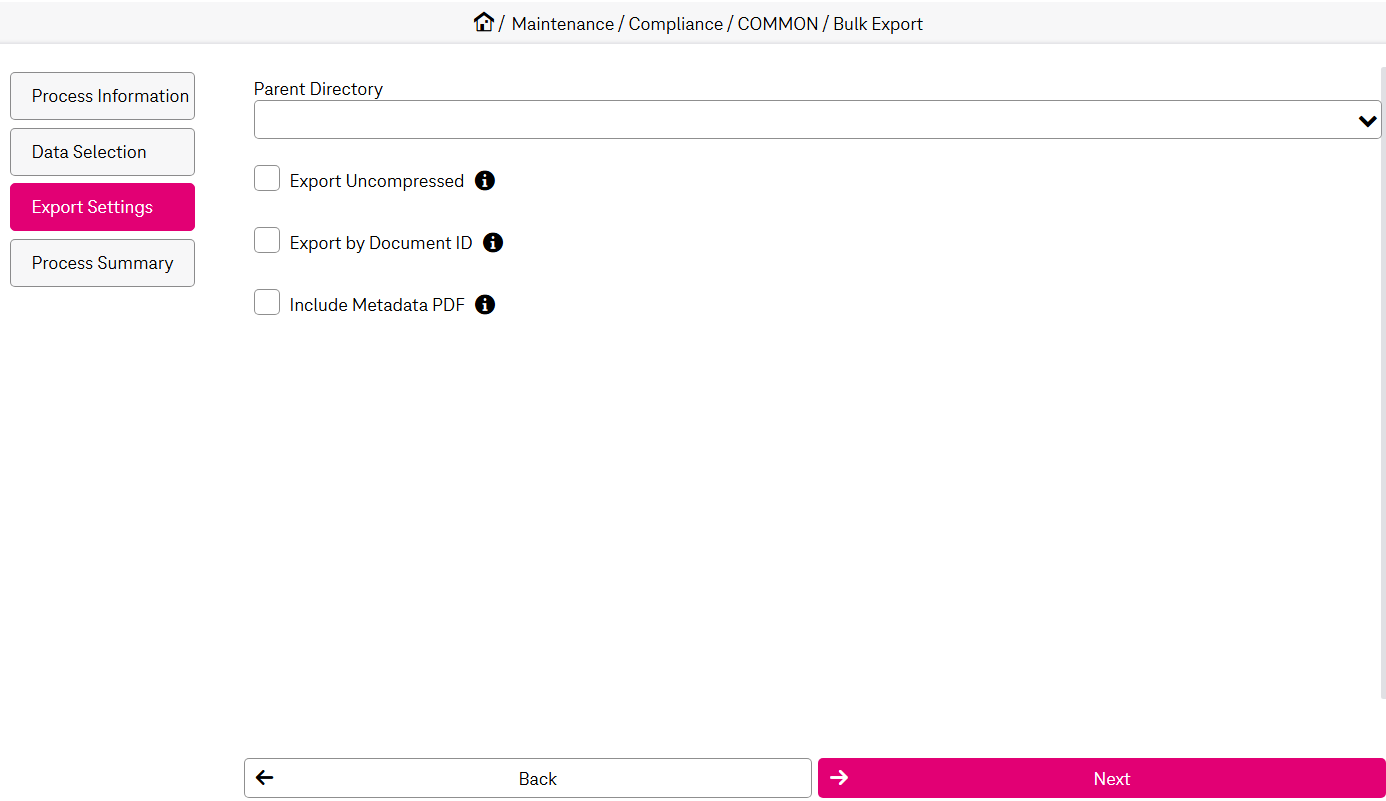This screenshot has width=1386, height=801.
Task: Check the Include Metadata PDF box
Action: click(267, 303)
